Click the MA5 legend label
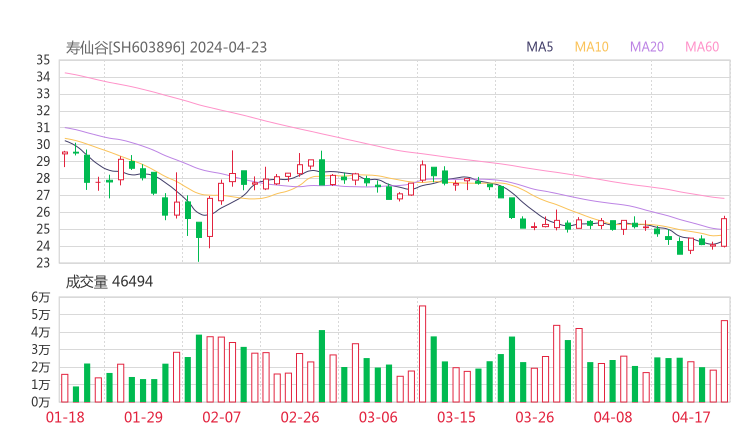This screenshot has height=440, width=740. 539,47
